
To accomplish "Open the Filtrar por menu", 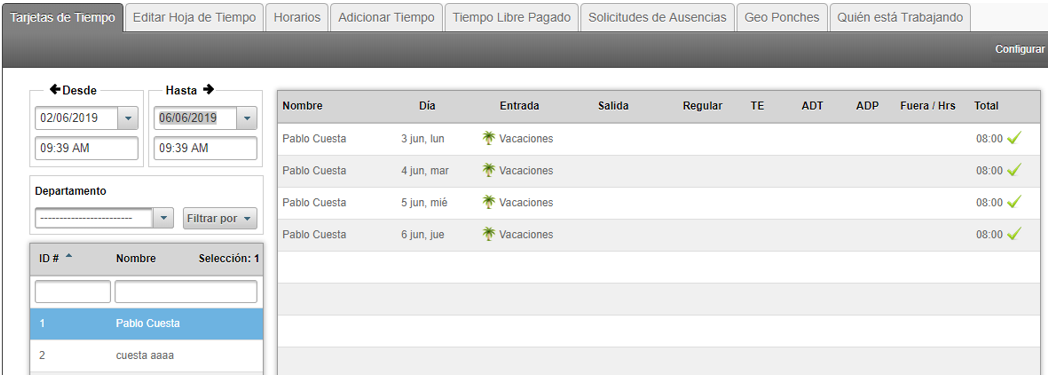I will (x=220, y=218).
